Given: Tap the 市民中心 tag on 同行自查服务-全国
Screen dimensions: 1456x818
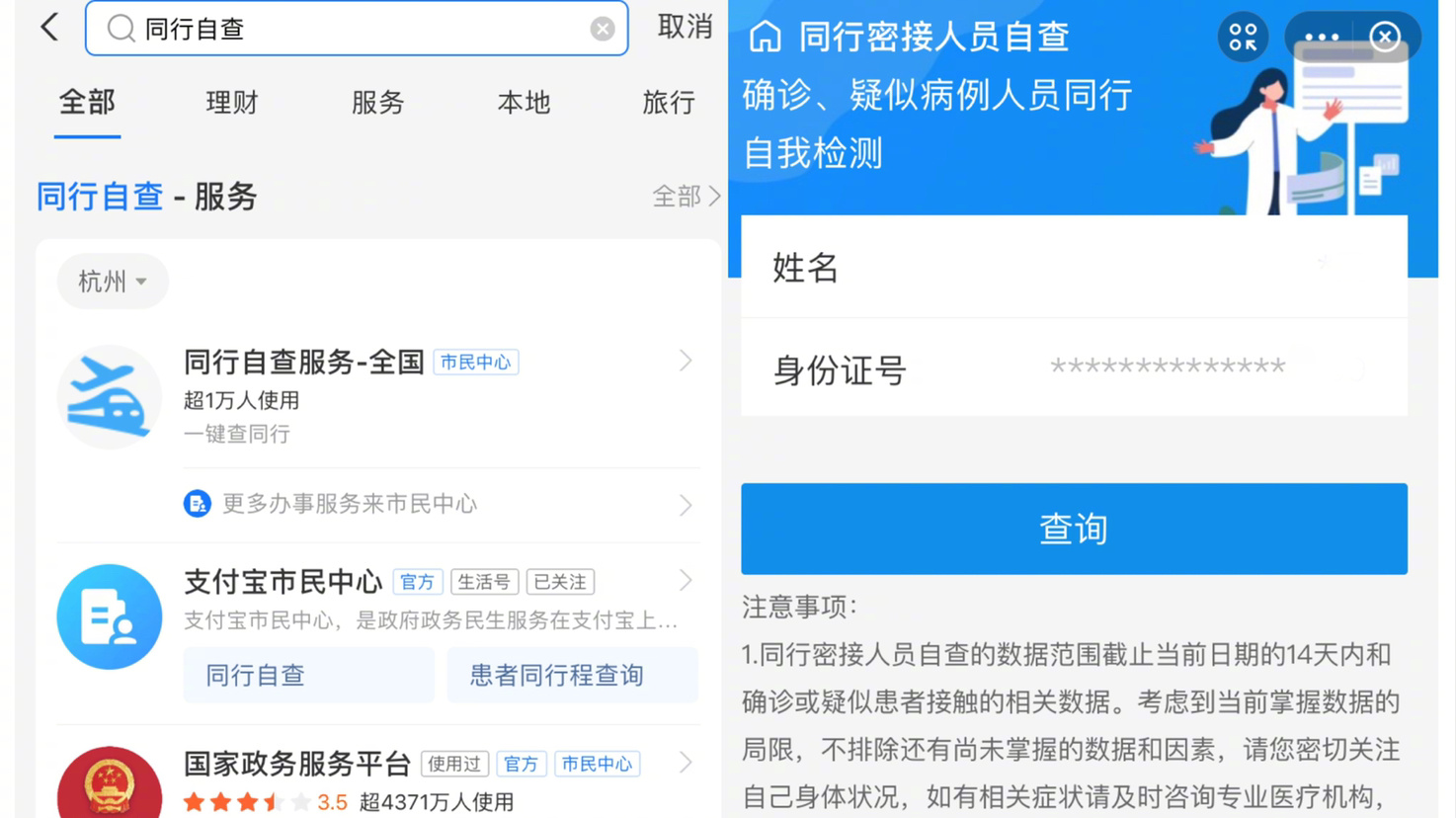Looking at the screenshot, I should click(x=476, y=363).
